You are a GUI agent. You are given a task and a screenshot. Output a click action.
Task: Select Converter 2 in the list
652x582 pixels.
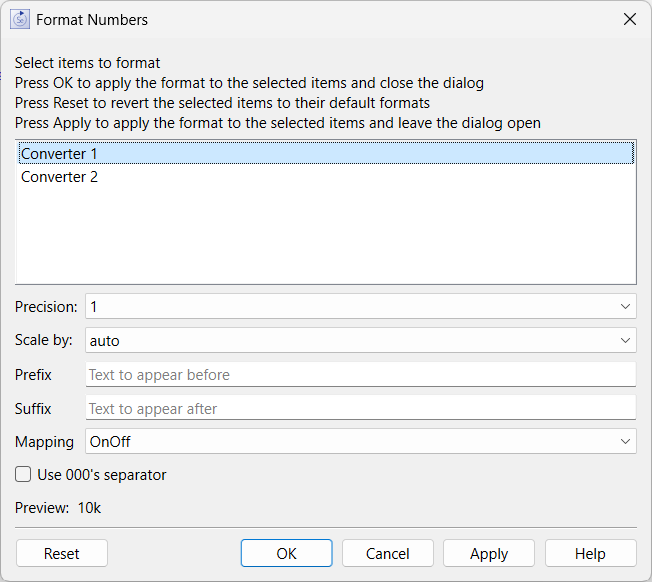pyautogui.click(x=326, y=177)
